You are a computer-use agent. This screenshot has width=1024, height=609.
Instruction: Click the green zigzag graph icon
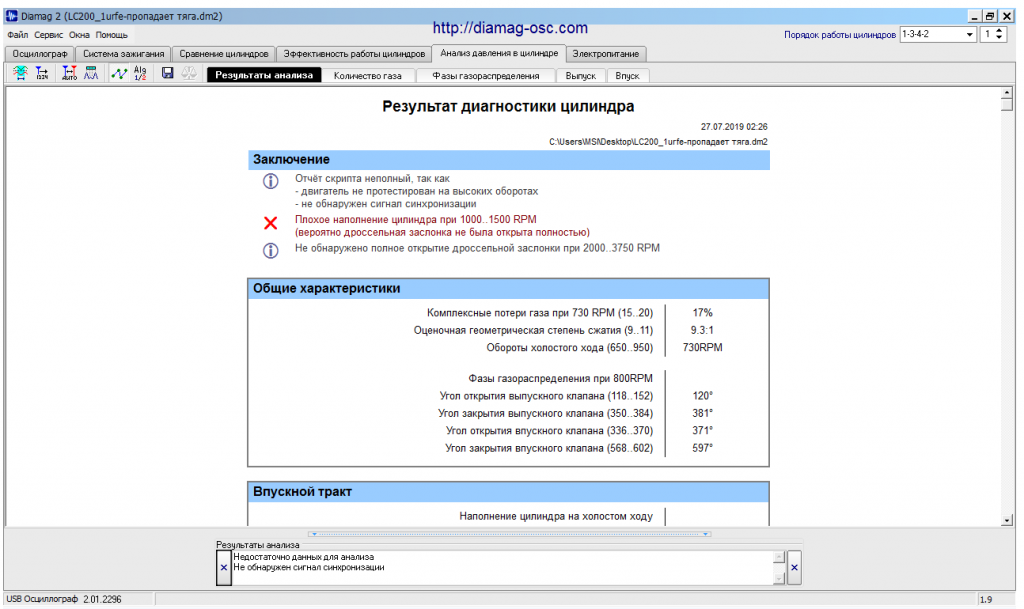[118, 73]
